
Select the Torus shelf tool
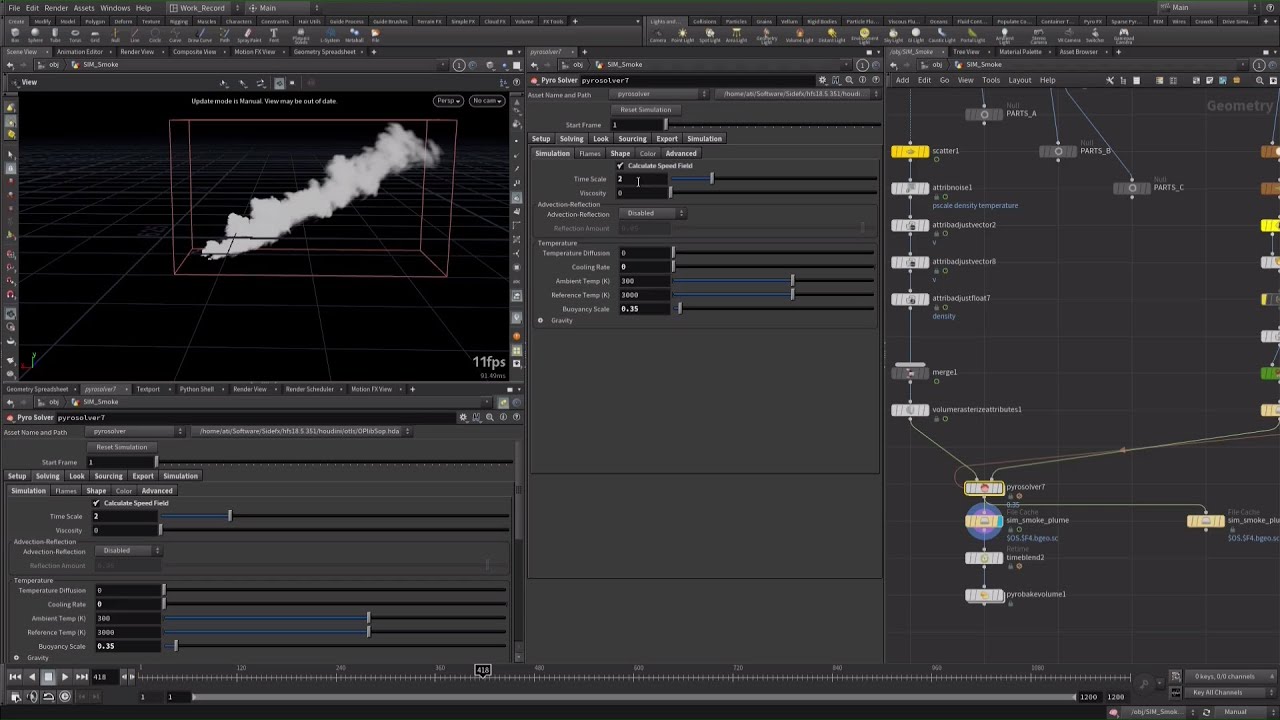(x=75, y=35)
